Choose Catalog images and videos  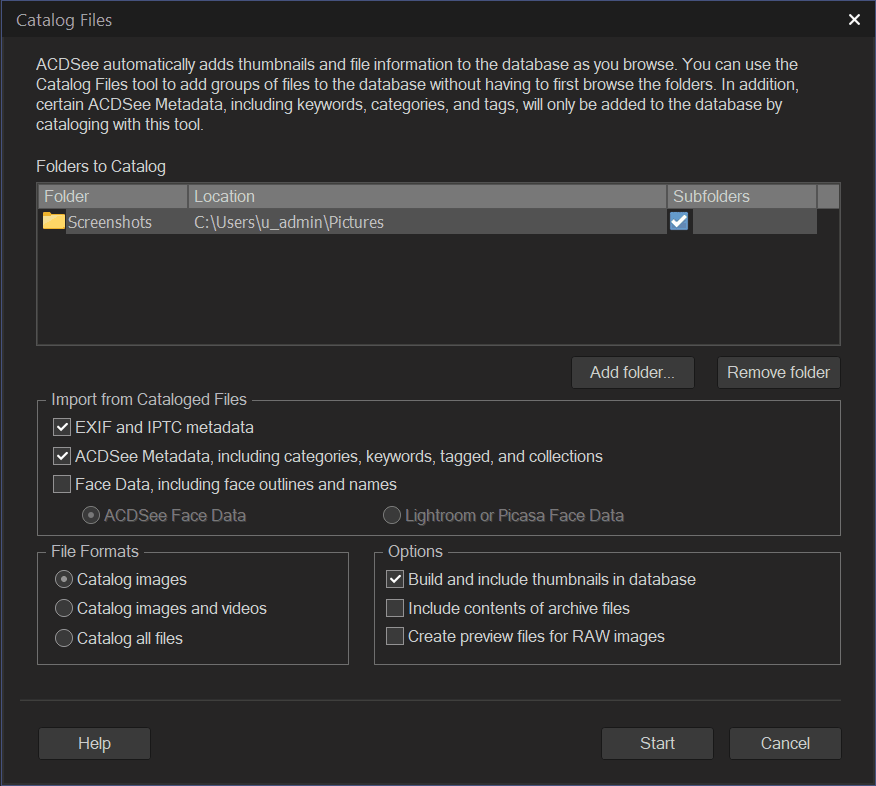pyautogui.click(x=64, y=608)
